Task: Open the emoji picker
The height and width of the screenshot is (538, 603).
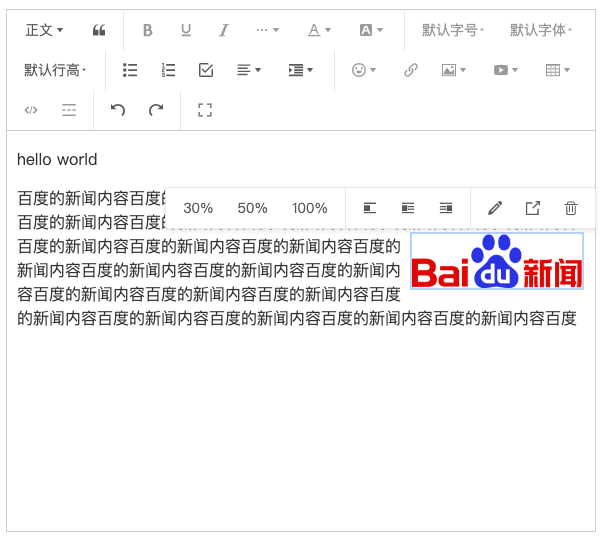Action: [364, 70]
